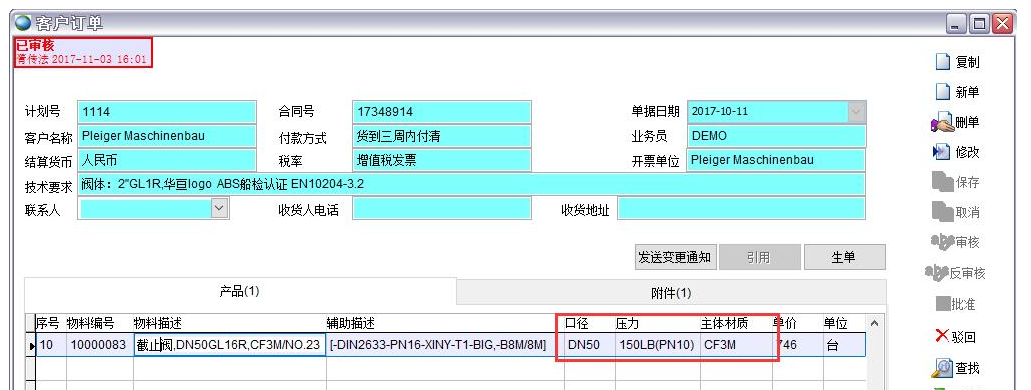Click the DN50 caliber cell
The height and width of the screenshot is (390, 1031).
point(590,345)
